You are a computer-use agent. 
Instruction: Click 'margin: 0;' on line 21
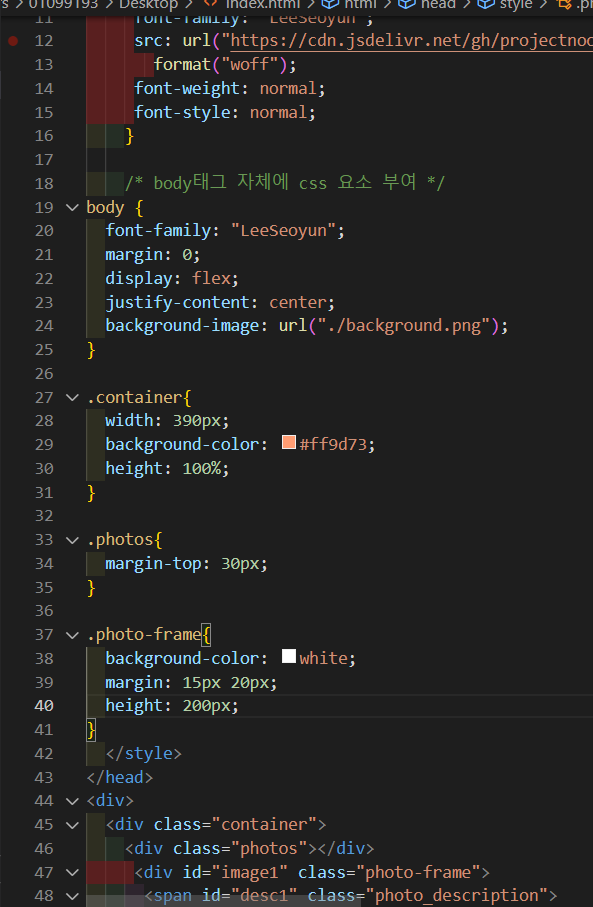(153, 255)
